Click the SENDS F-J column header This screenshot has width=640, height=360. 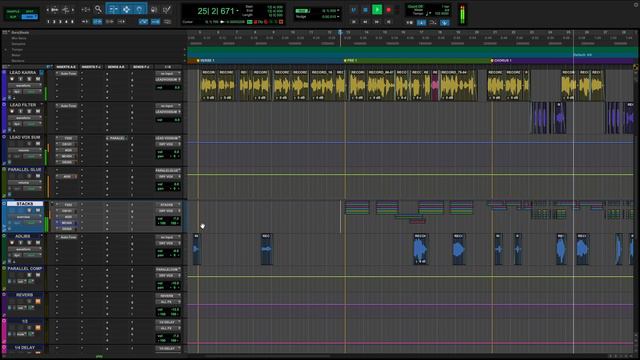coord(141,67)
